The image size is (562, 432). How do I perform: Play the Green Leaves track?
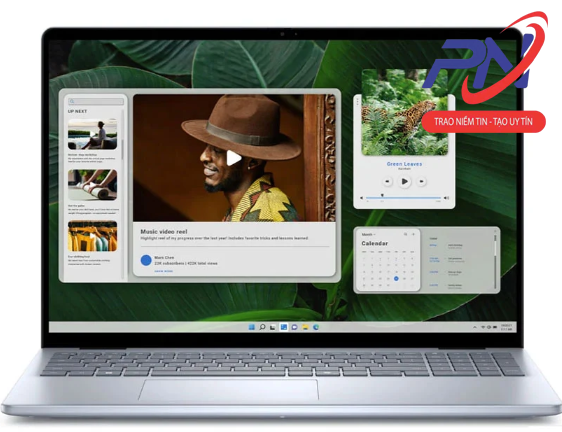(404, 181)
